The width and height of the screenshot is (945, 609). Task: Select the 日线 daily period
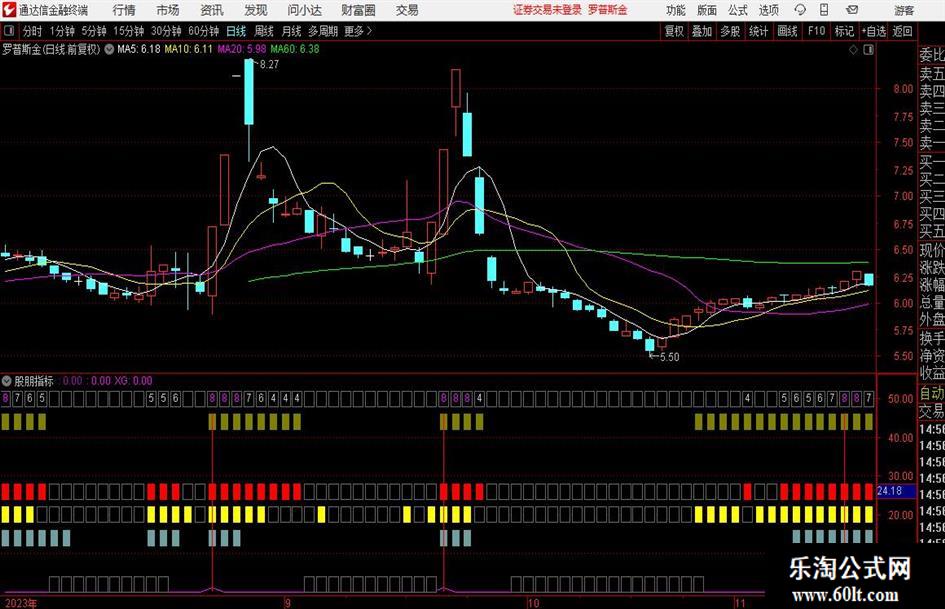point(236,31)
